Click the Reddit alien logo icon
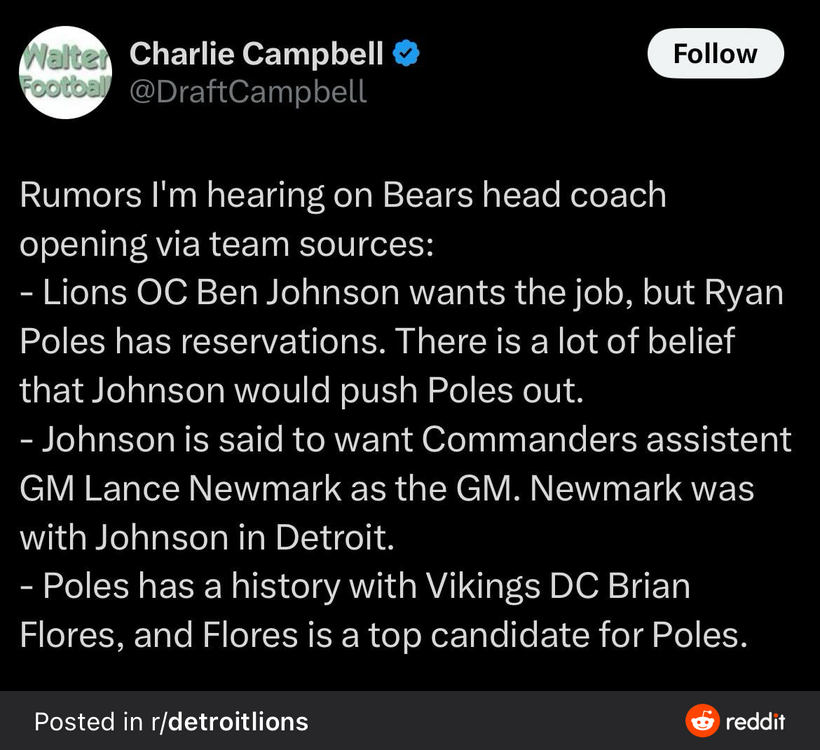 coord(702,720)
